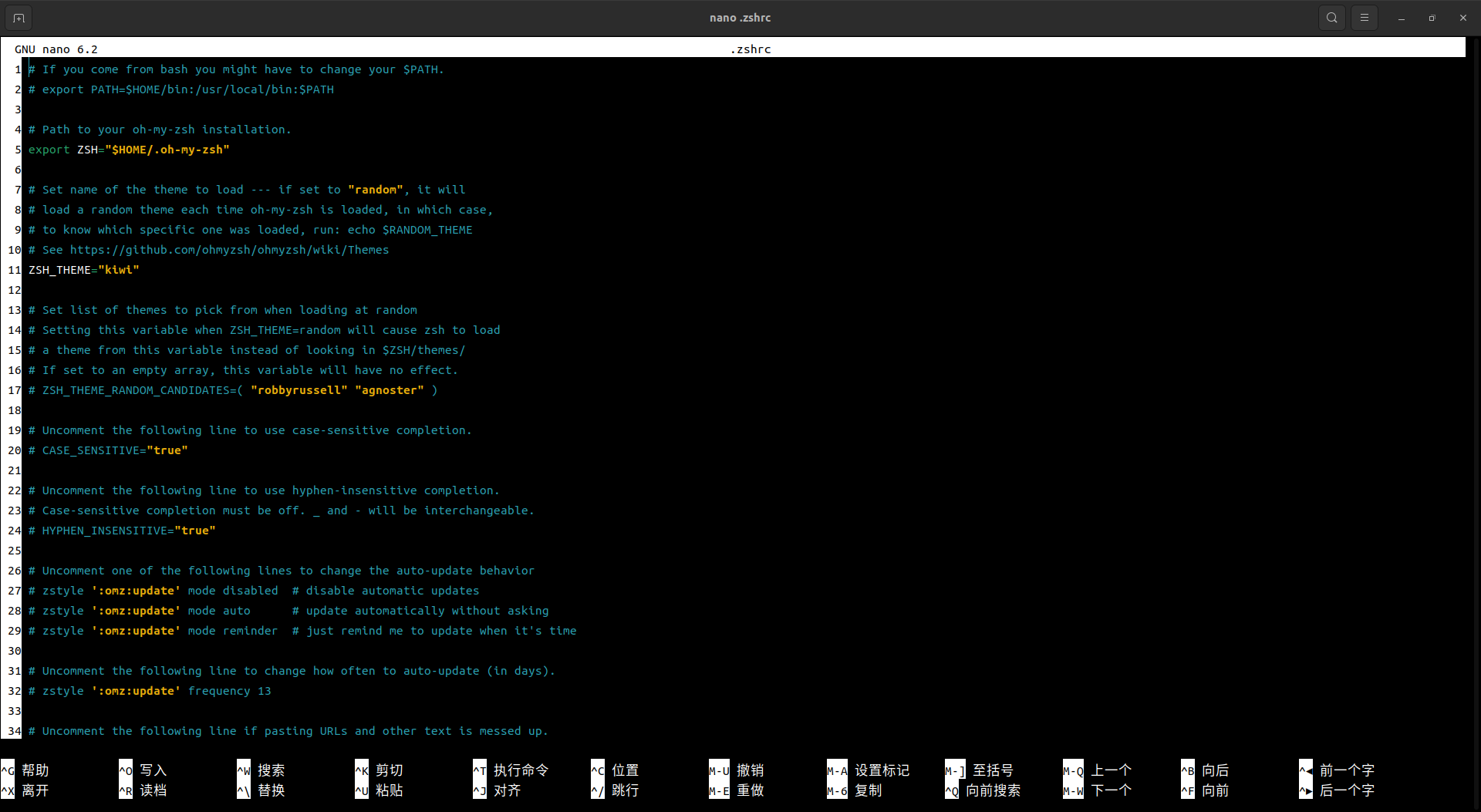Image resolution: width=1481 pixels, height=812 pixels.
Task: Click the ^W 搜索 search shortcut
Action: [x=261, y=770]
